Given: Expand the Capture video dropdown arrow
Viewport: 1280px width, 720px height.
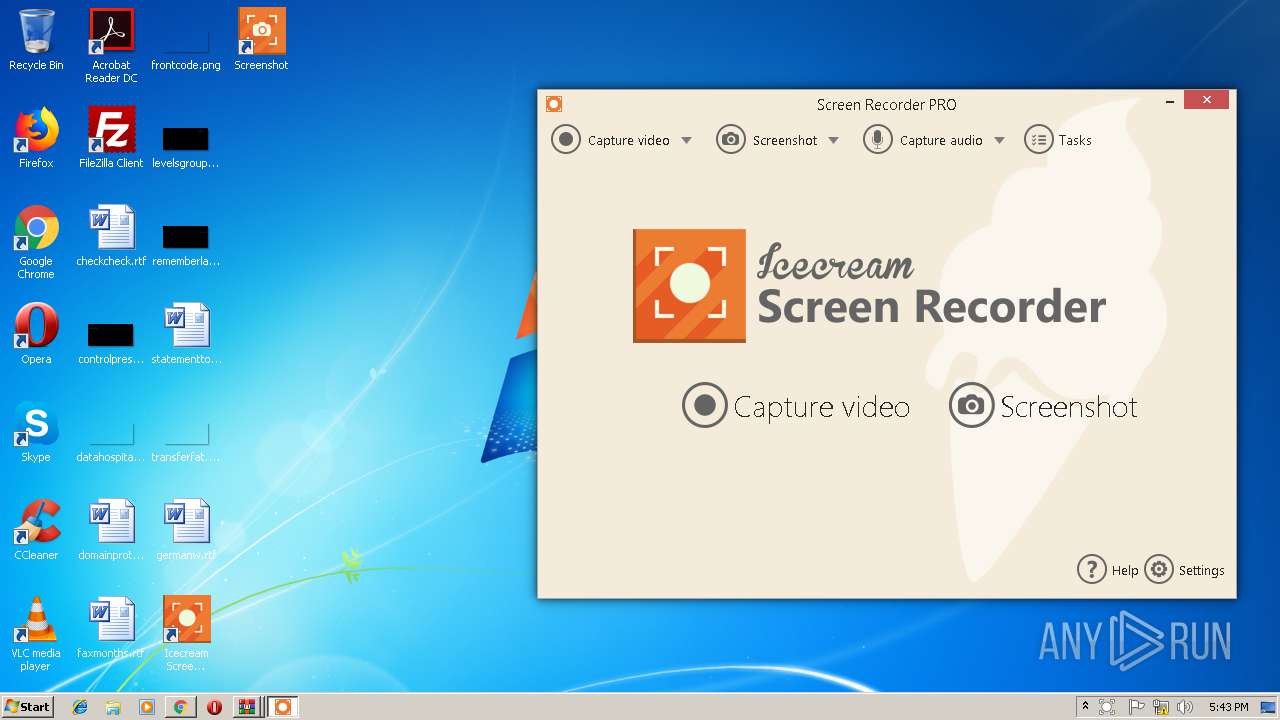Looking at the screenshot, I should [x=686, y=141].
